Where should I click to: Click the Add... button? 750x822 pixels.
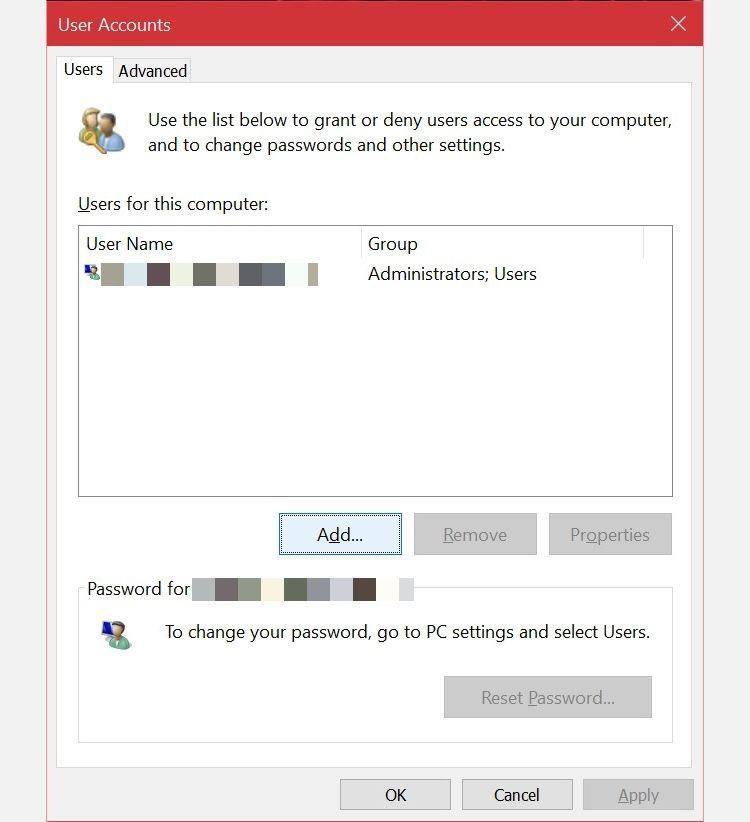pos(340,534)
